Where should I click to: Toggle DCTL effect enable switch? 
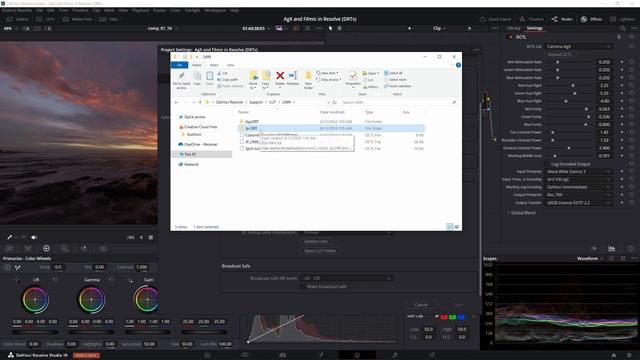click(x=510, y=37)
